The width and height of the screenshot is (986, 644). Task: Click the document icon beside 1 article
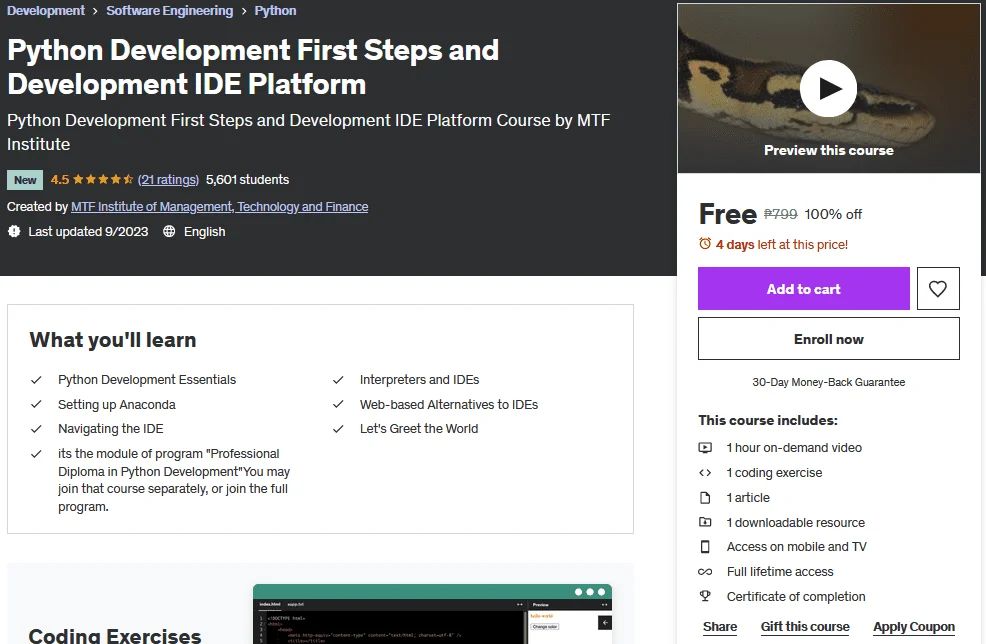705,497
